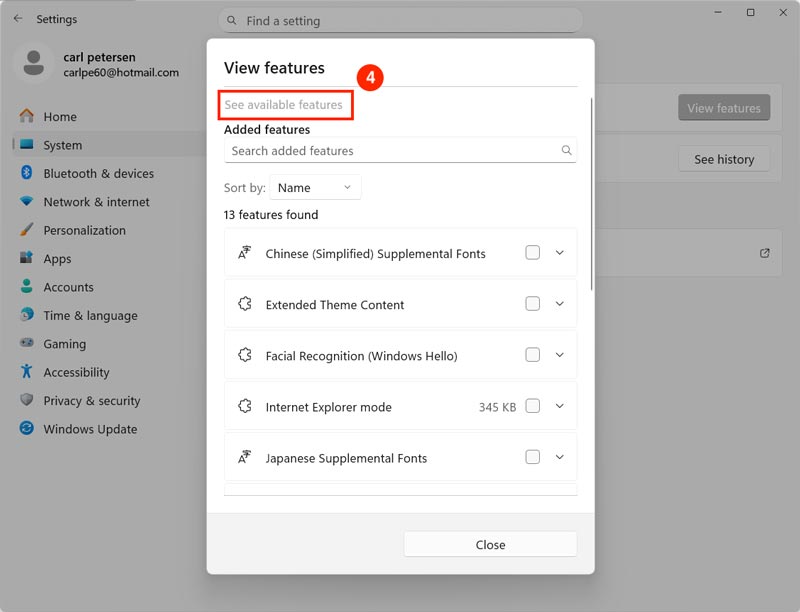The image size is (800, 612).
Task: Click the Bluetooth & devices icon in sidebar
Action: coord(27,173)
